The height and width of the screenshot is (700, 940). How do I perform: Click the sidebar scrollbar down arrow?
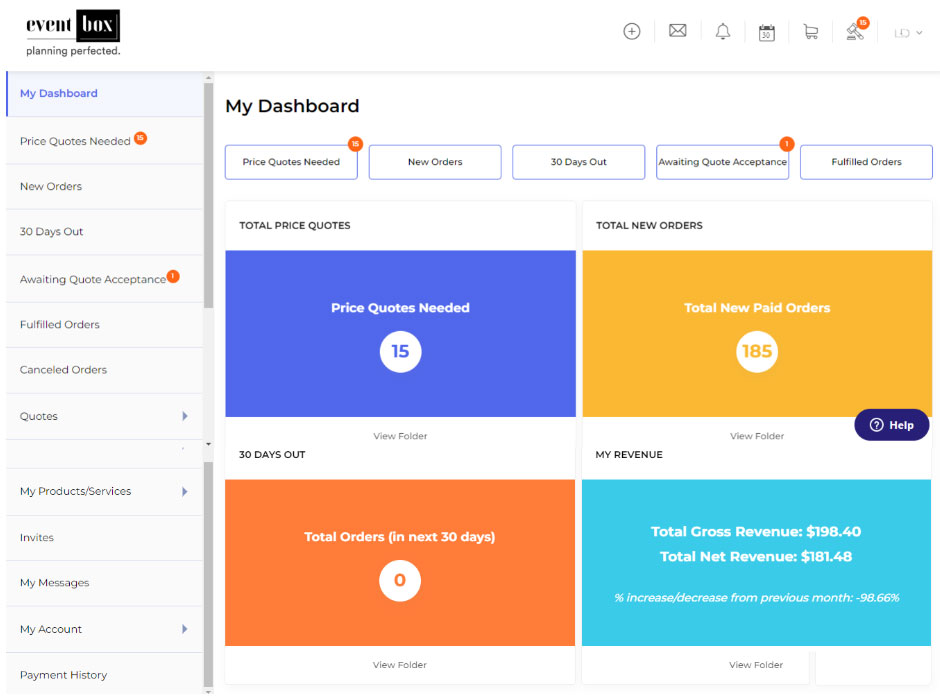point(208,443)
